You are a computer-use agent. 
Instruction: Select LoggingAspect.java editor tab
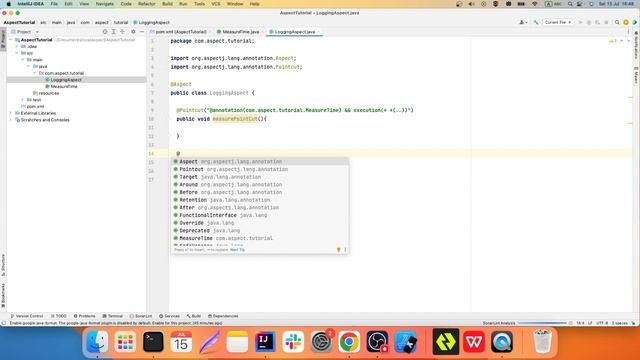(x=294, y=32)
